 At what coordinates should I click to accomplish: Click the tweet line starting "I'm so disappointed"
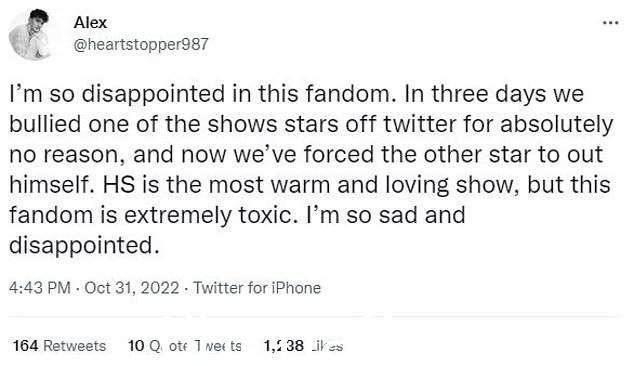pos(296,94)
